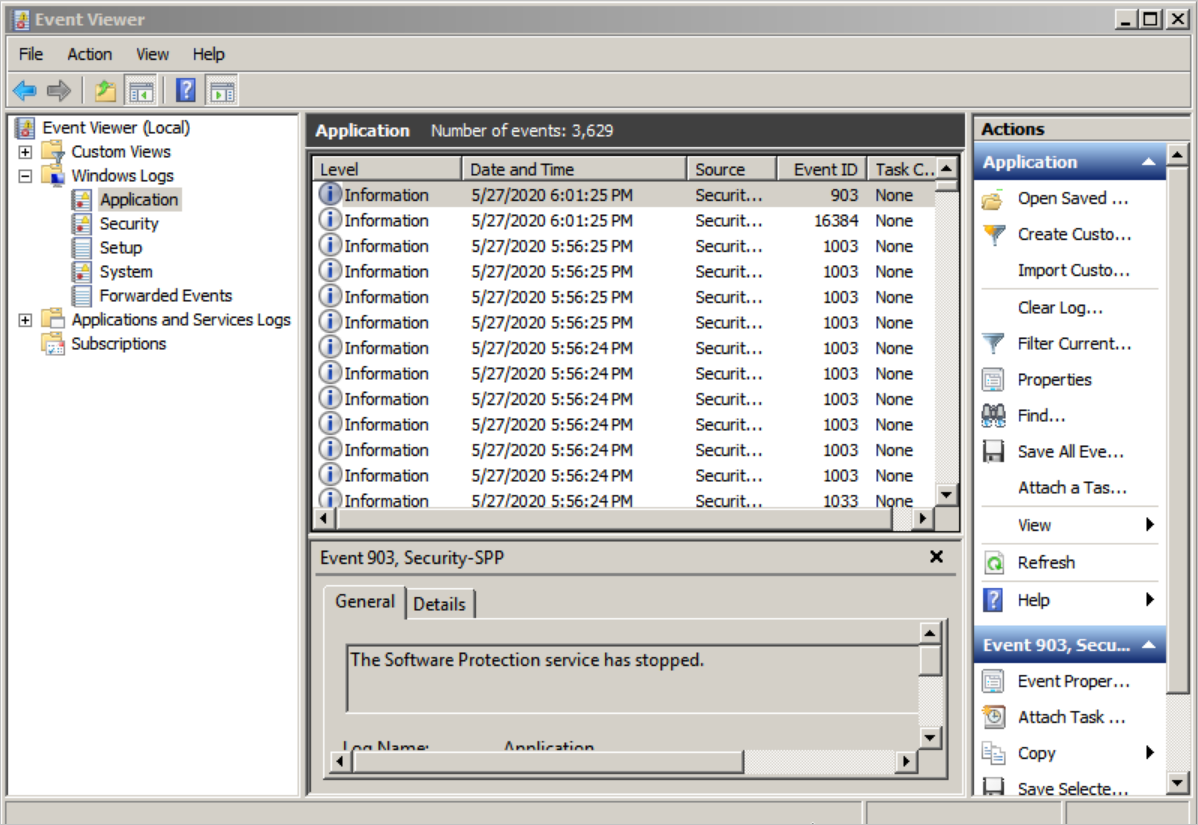Click the Refresh icon in Actions

(993, 563)
